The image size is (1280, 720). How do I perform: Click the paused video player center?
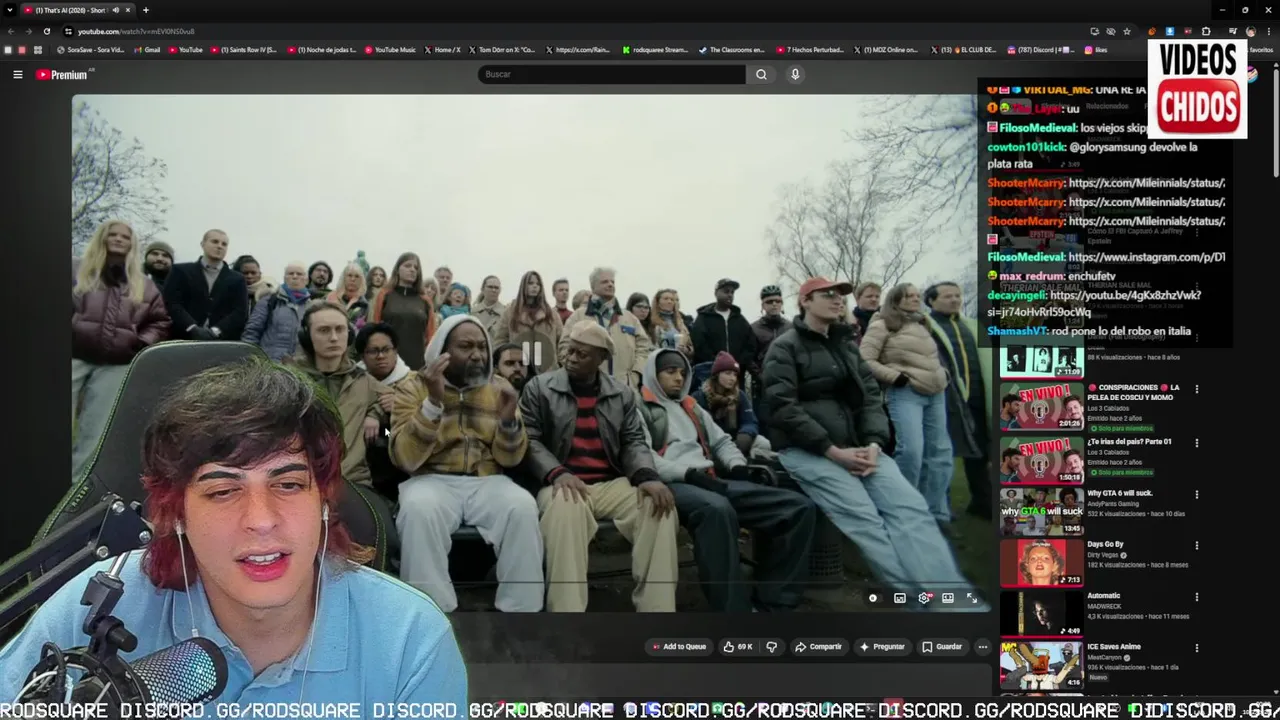tap(531, 352)
